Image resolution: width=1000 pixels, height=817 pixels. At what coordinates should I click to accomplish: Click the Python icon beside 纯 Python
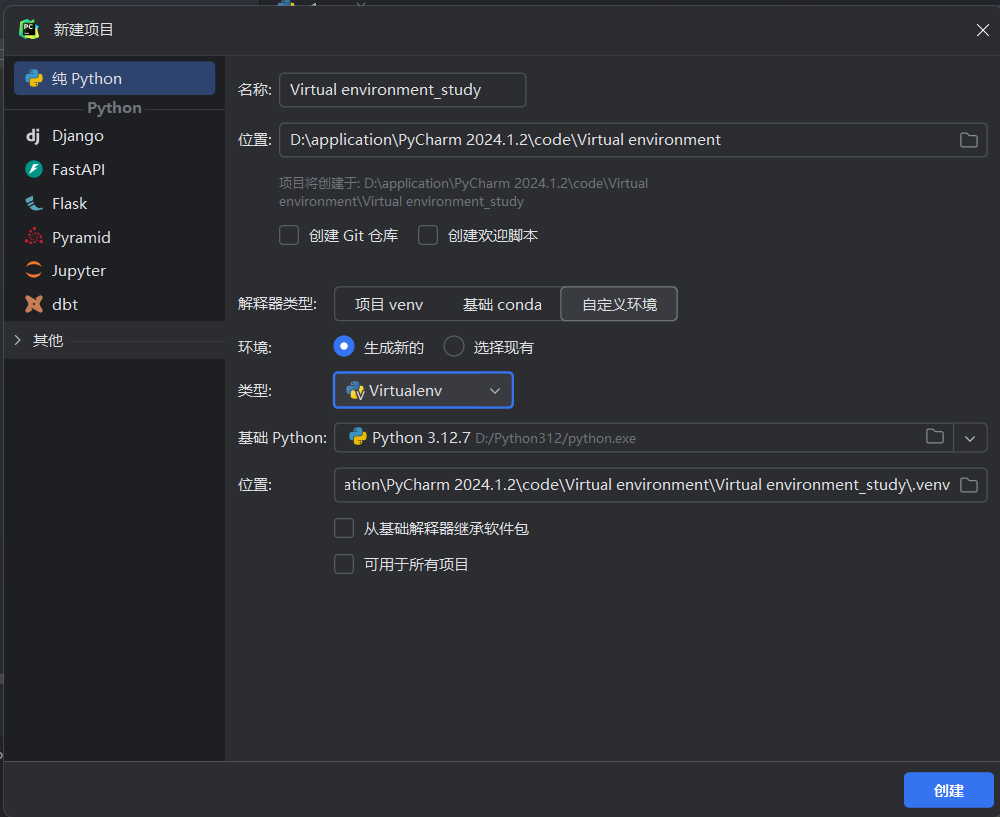pos(34,78)
